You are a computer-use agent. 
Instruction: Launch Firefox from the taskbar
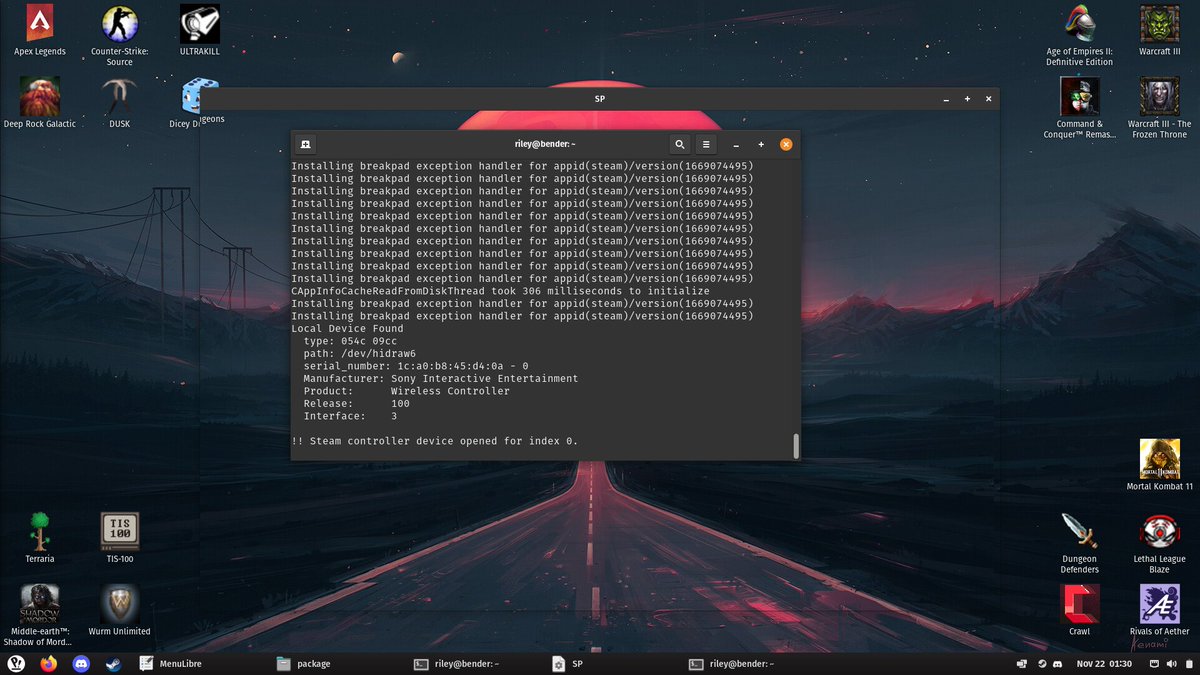pyautogui.click(x=49, y=664)
